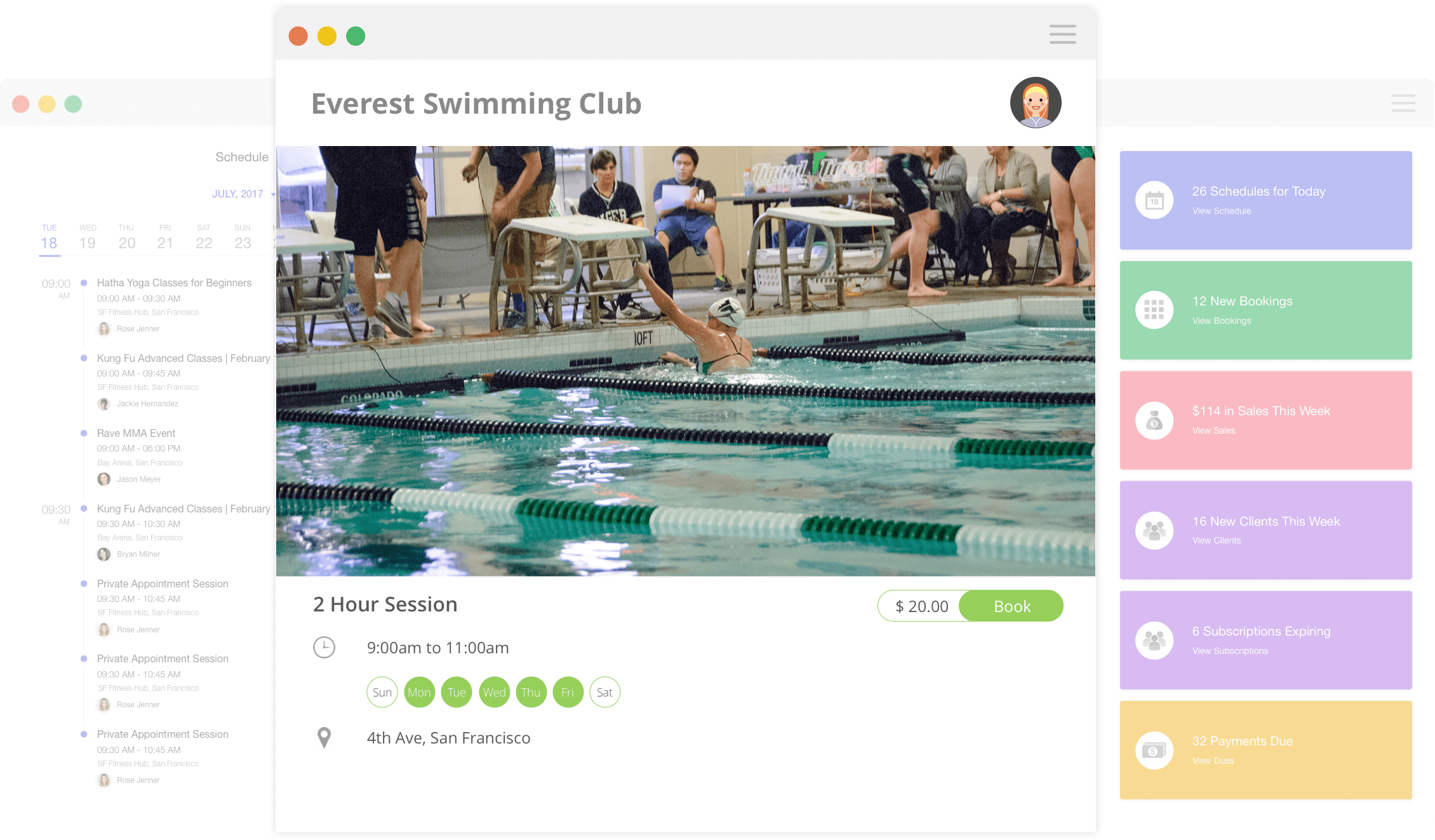This screenshot has width=1435, height=840.
Task: Click the grid icon on New Bookings card
Action: pyautogui.click(x=1154, y=310)
